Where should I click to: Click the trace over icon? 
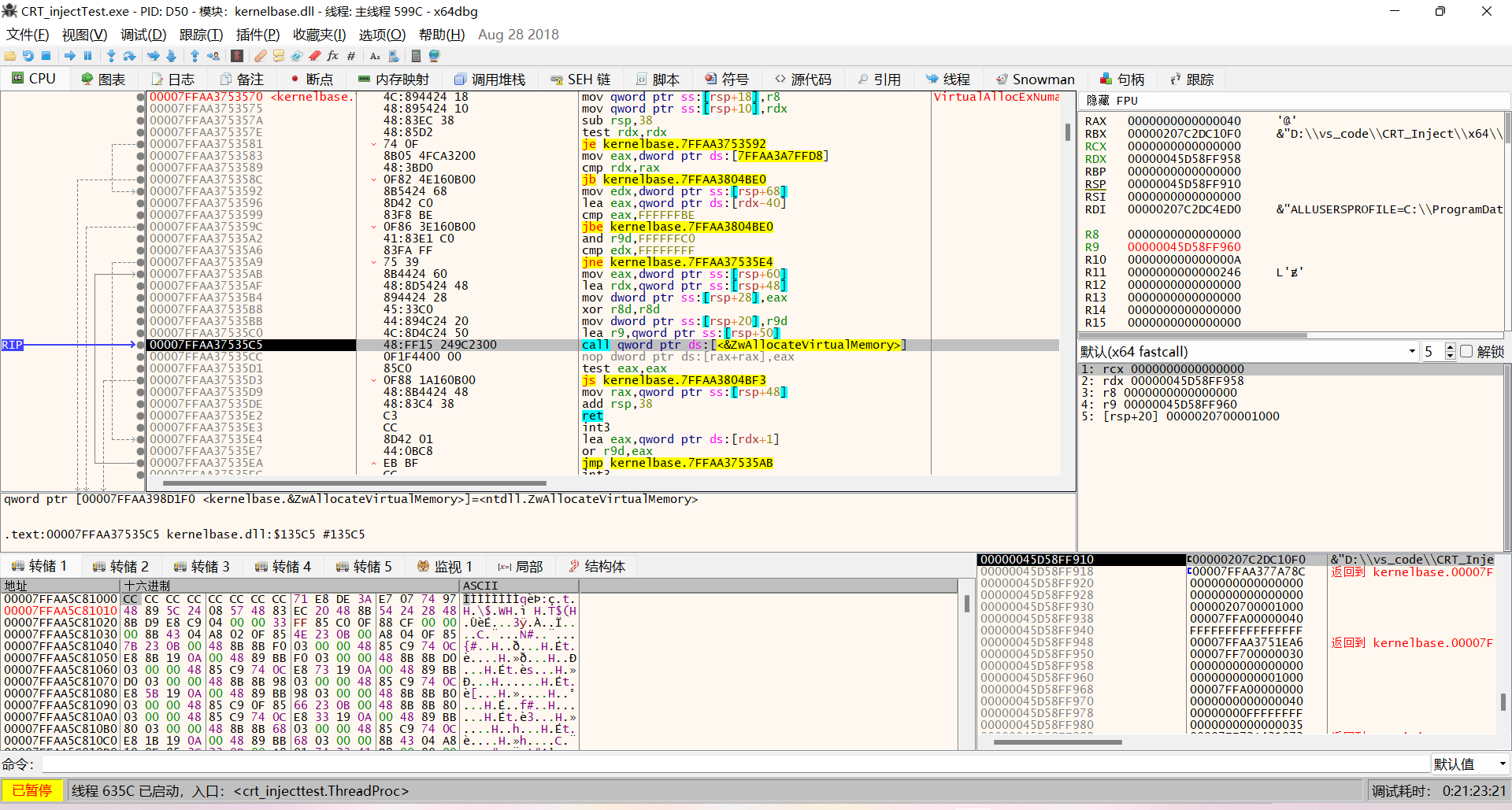(172, 56)
